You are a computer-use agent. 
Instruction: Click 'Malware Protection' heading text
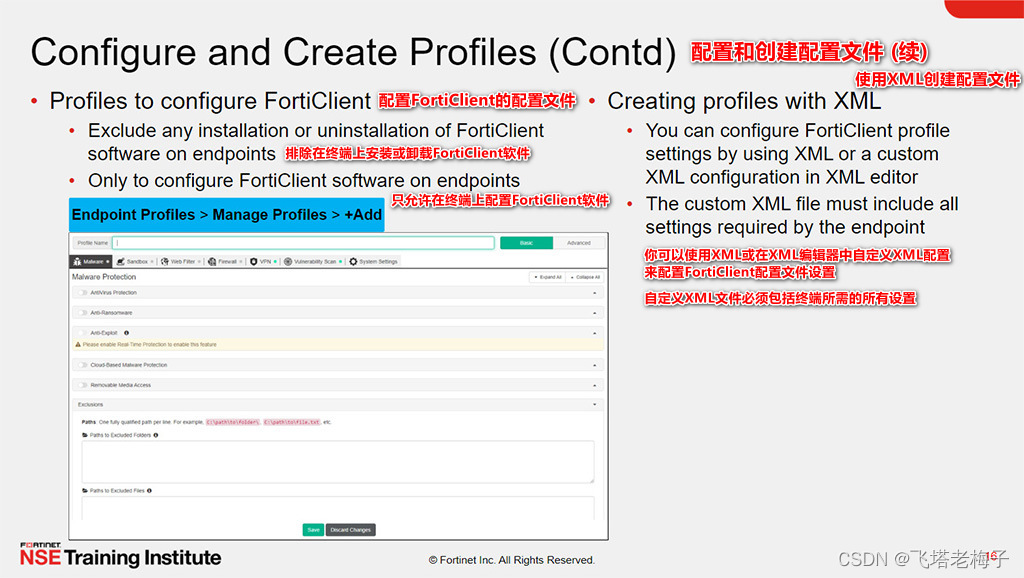point(104,277)
